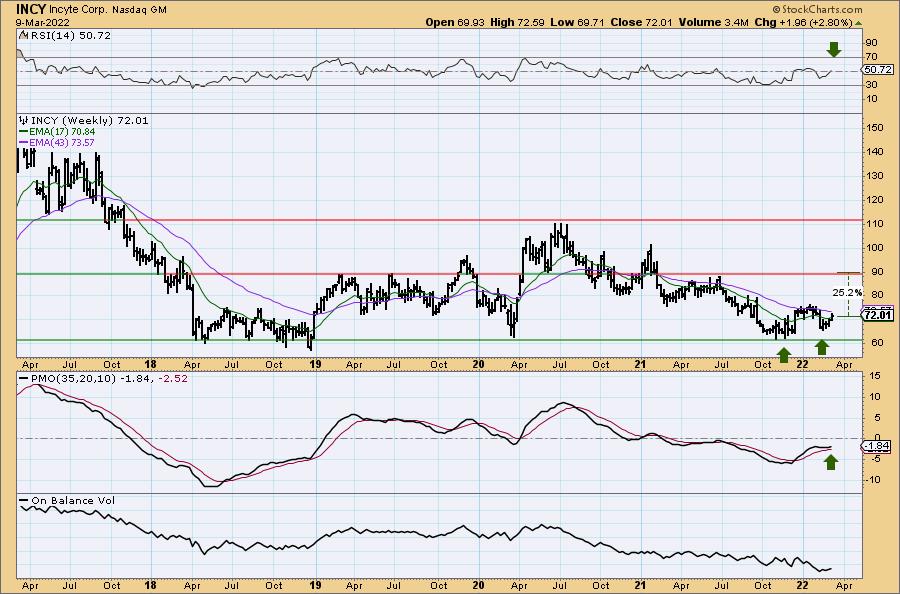Click the INCY (Weekly) 72.01 price legend
Viewport: 900px width, 594px height.
click(x=90, y=121)
